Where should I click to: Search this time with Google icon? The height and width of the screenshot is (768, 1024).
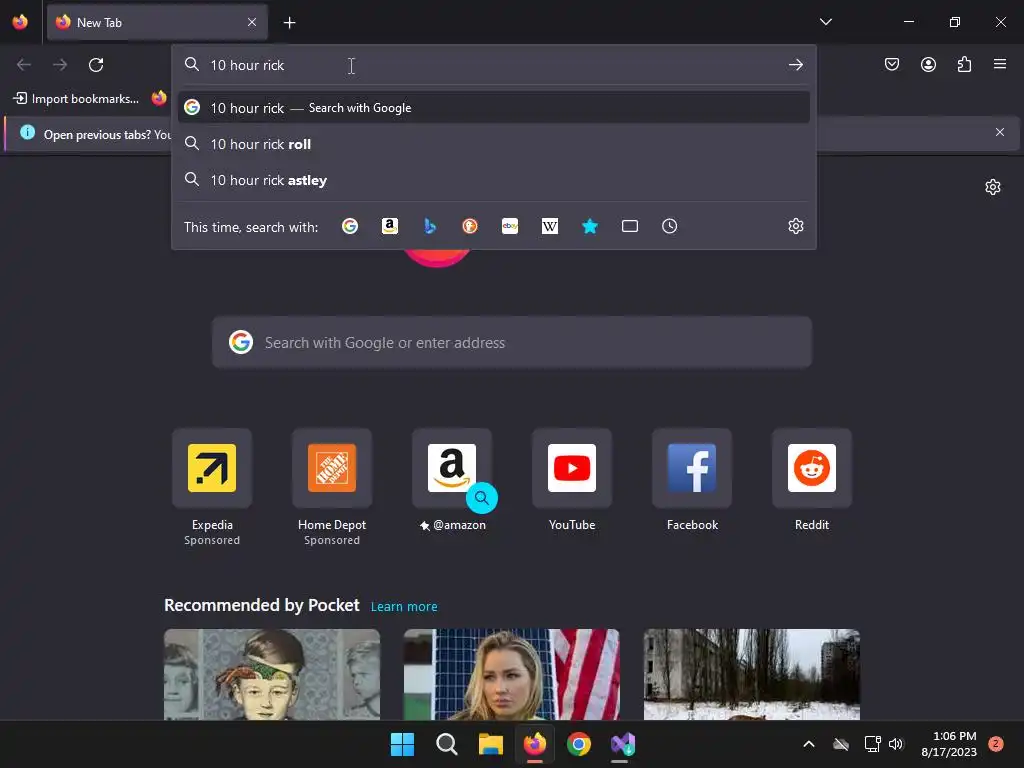pos(350,226)
